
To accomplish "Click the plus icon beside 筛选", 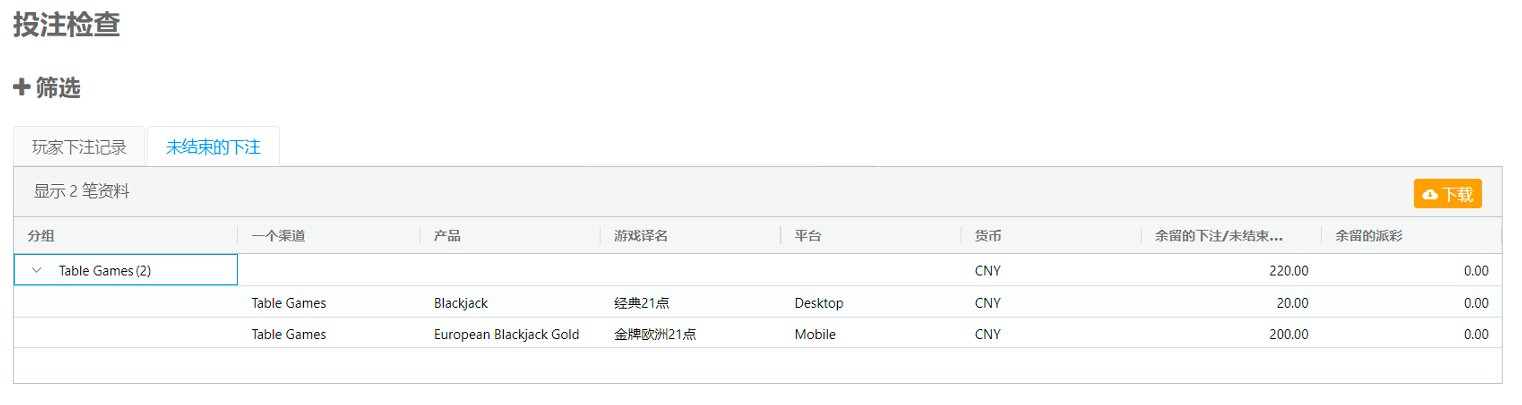I will click(21, 88).
